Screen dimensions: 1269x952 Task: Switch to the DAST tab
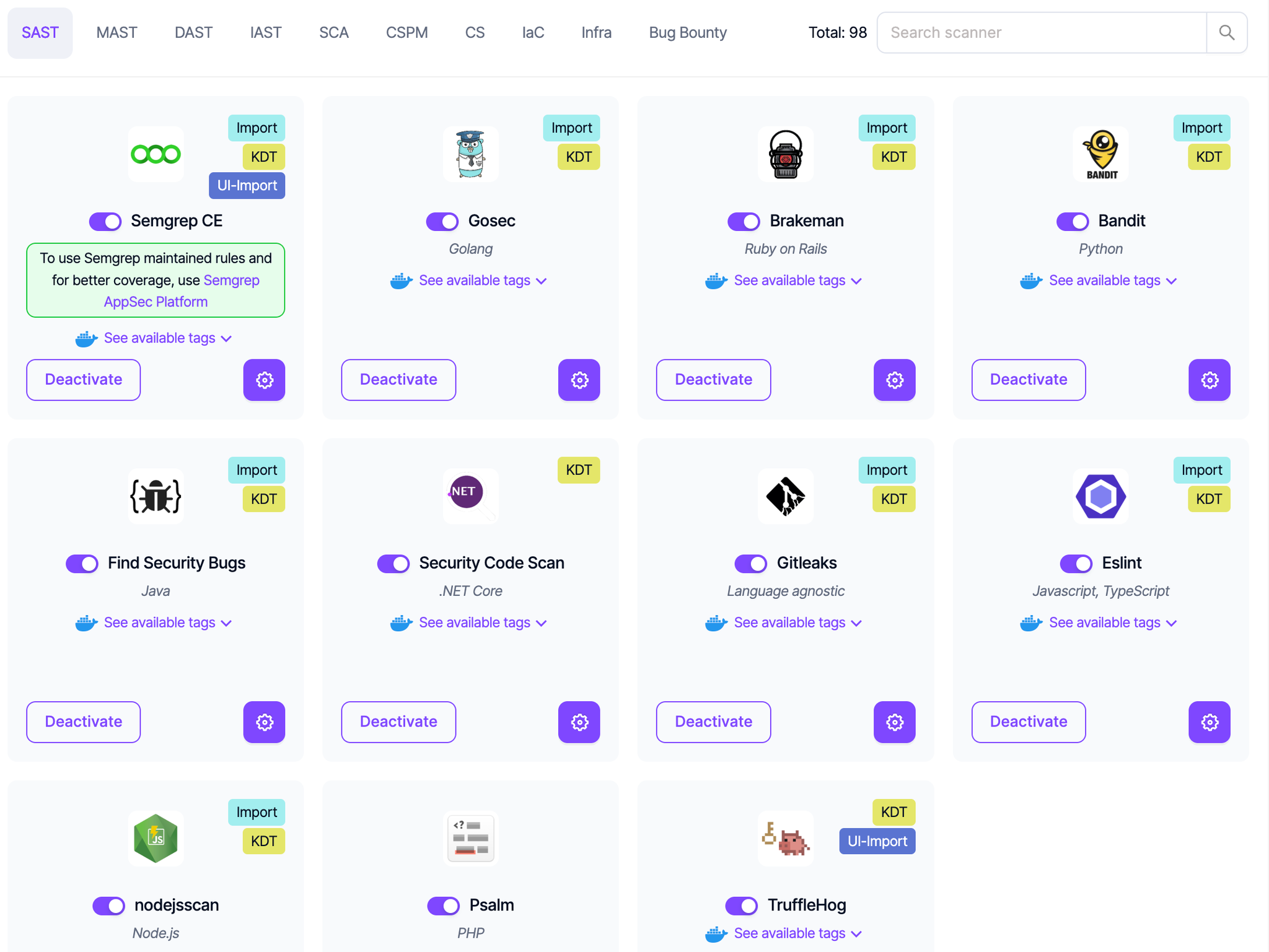193,33
